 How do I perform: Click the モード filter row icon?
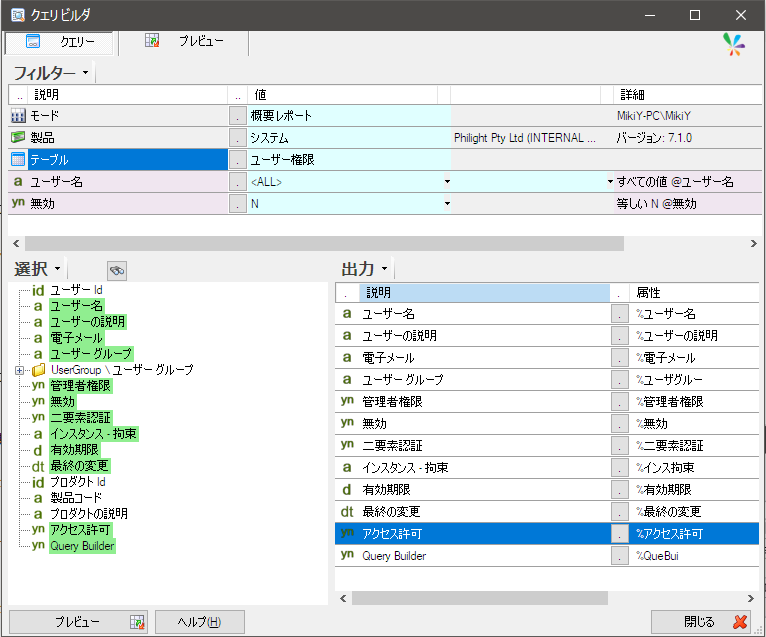(18, 116)
